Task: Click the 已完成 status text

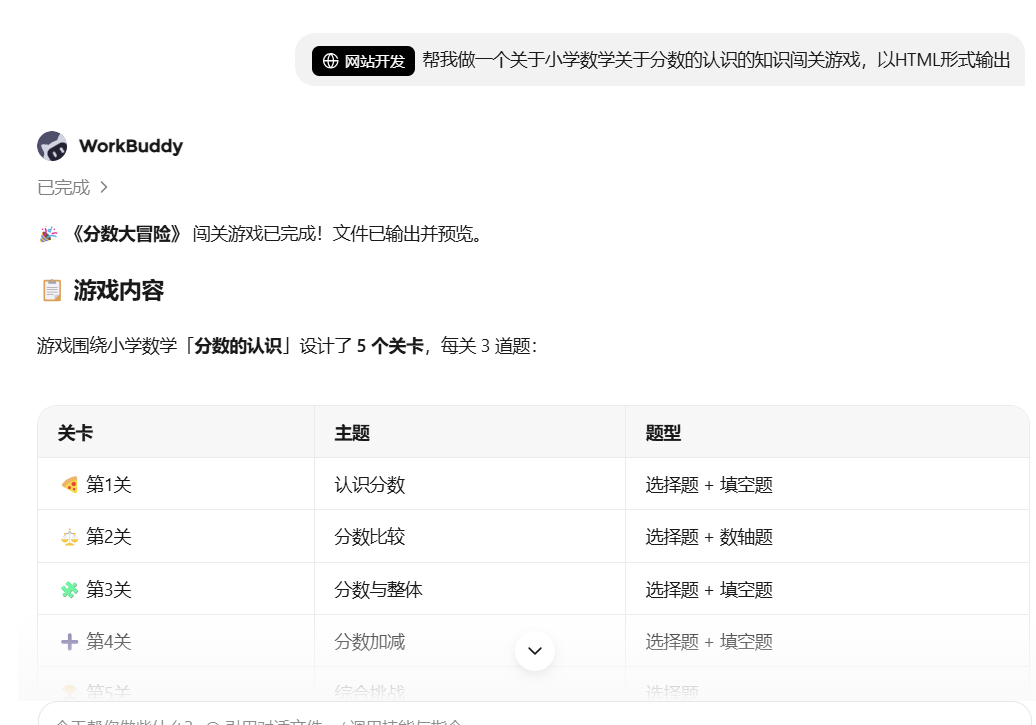Action: (x=63, y=188)
